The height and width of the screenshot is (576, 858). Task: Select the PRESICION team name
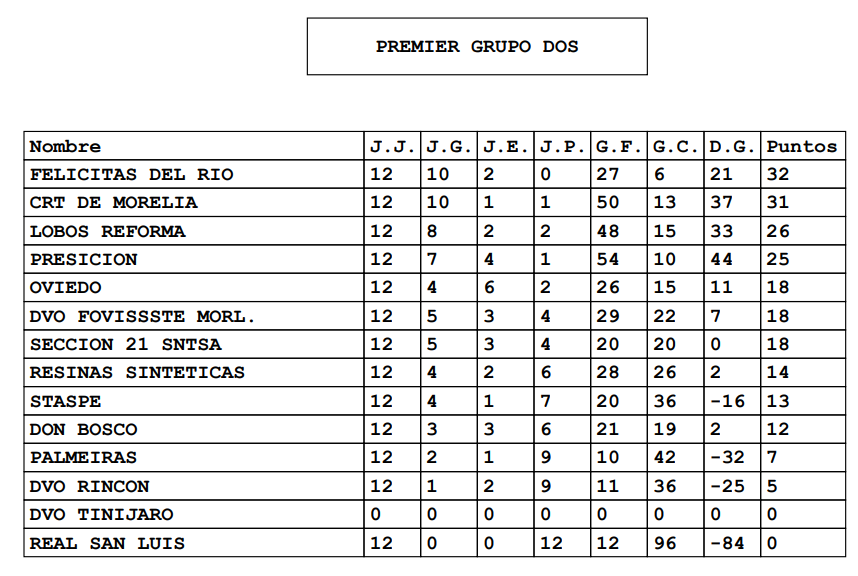tap(84, 259)
